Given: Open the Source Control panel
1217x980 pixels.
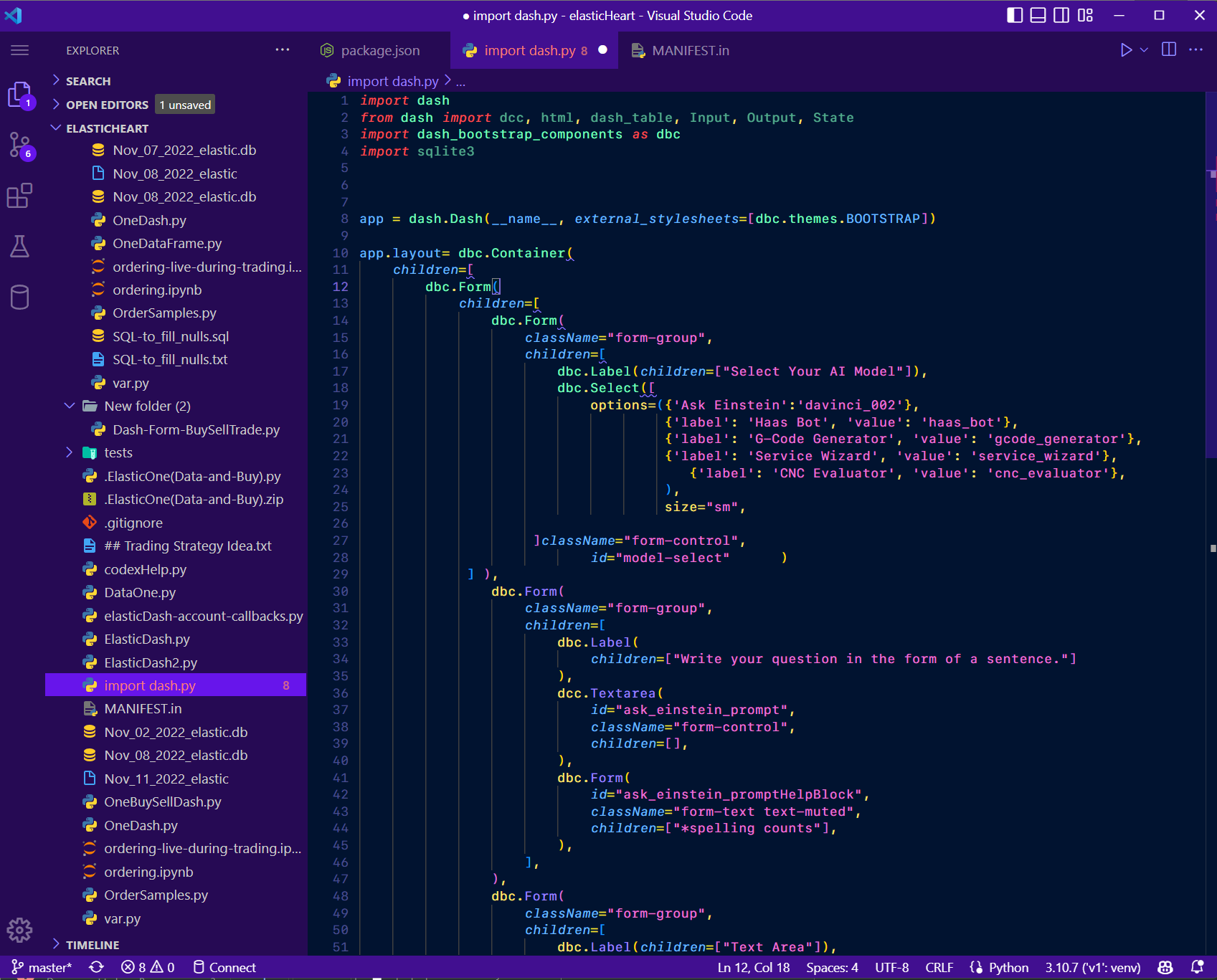Looking at the screenshot, I should (19, 146).
